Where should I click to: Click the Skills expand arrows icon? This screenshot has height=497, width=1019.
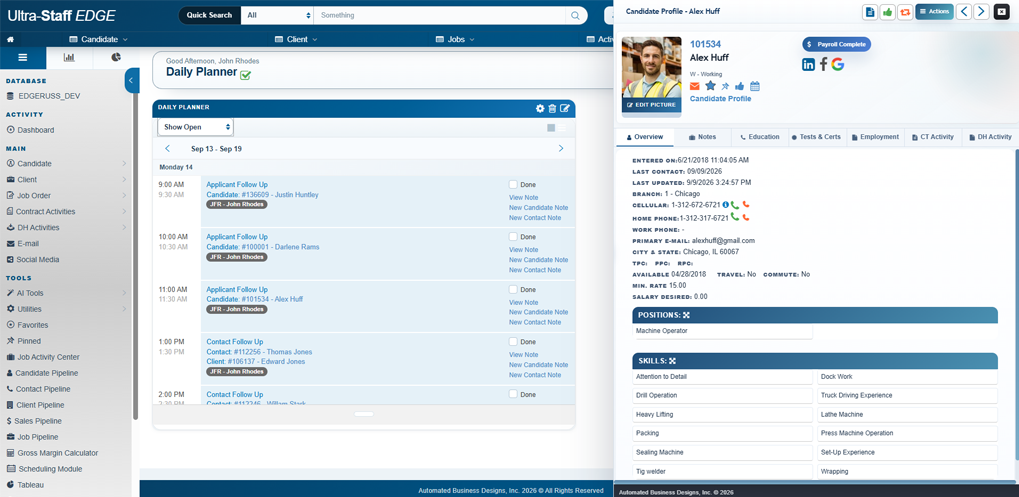pos(673,361)
